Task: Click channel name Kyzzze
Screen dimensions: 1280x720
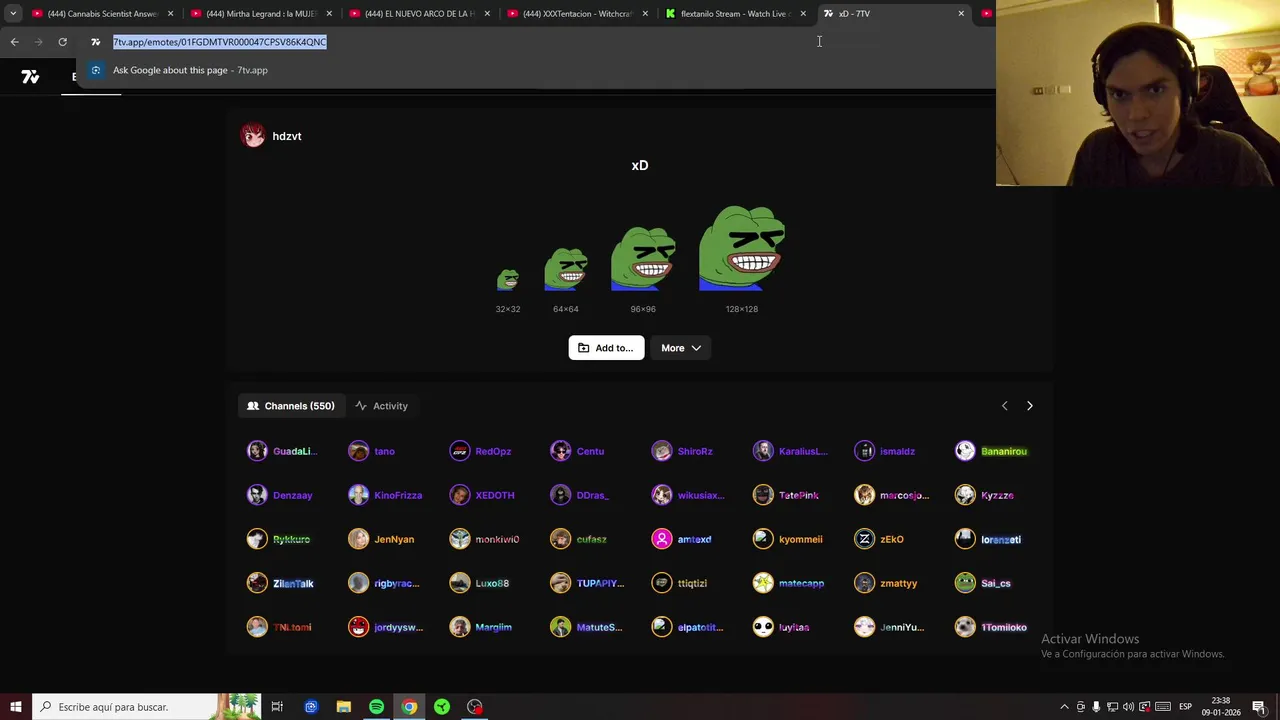Action: [x=997, y=495]
